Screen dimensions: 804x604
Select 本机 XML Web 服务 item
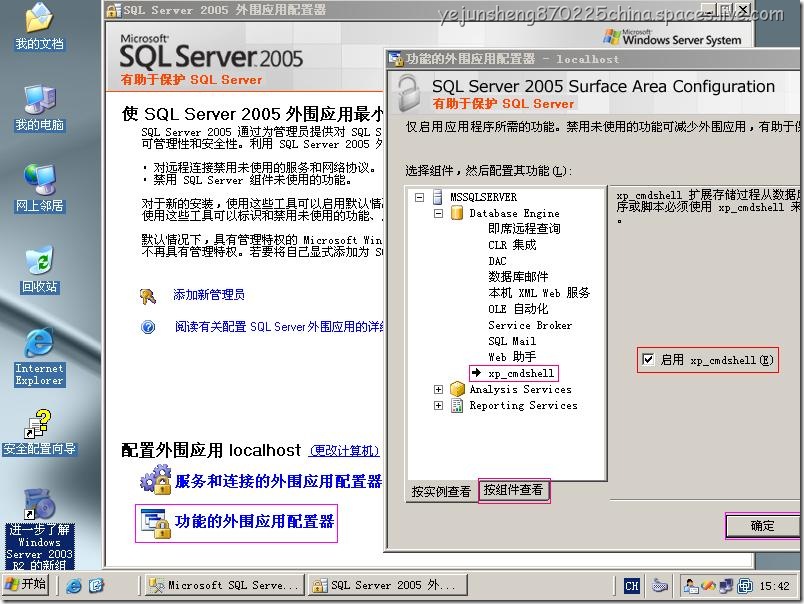[539, 293]
